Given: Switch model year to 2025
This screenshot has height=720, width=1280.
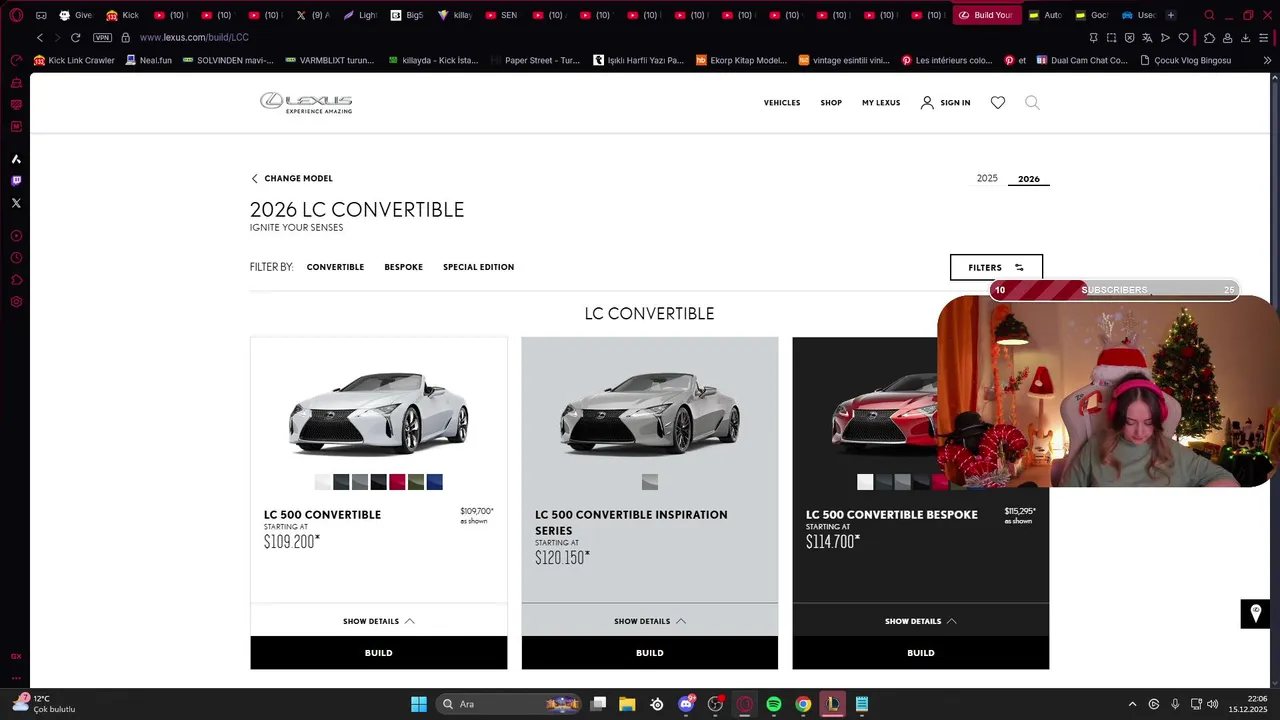Looking at the screenshot, I should [x=987, y=178].
